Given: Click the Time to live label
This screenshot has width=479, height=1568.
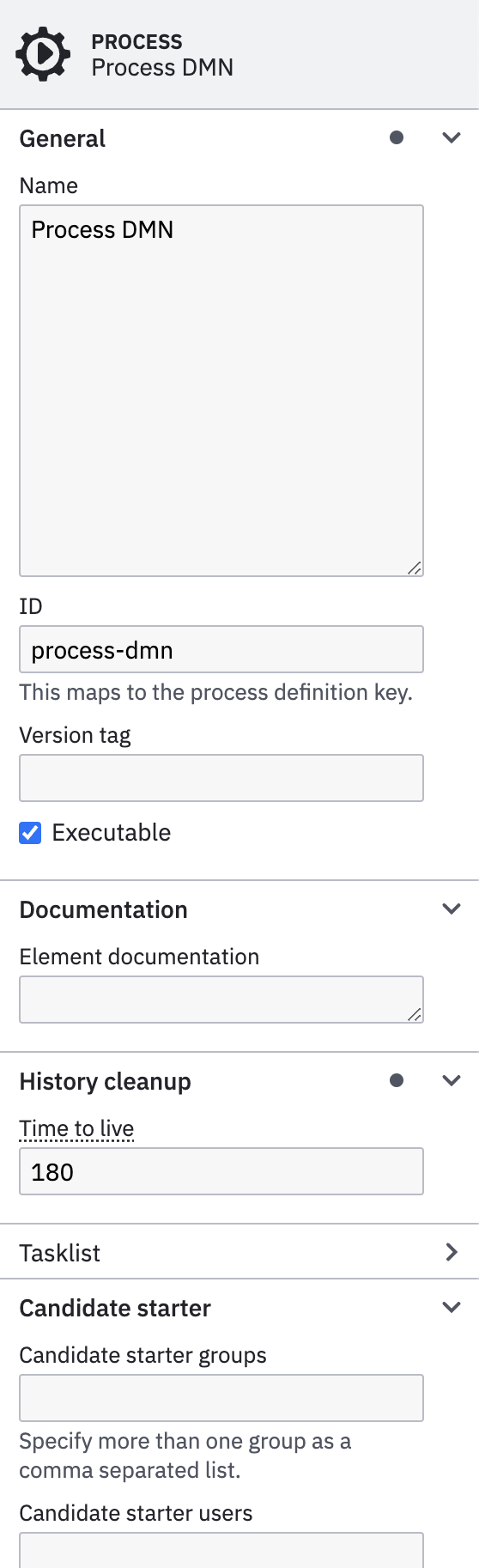Looking at the screenshot, I should point(76,1128).
